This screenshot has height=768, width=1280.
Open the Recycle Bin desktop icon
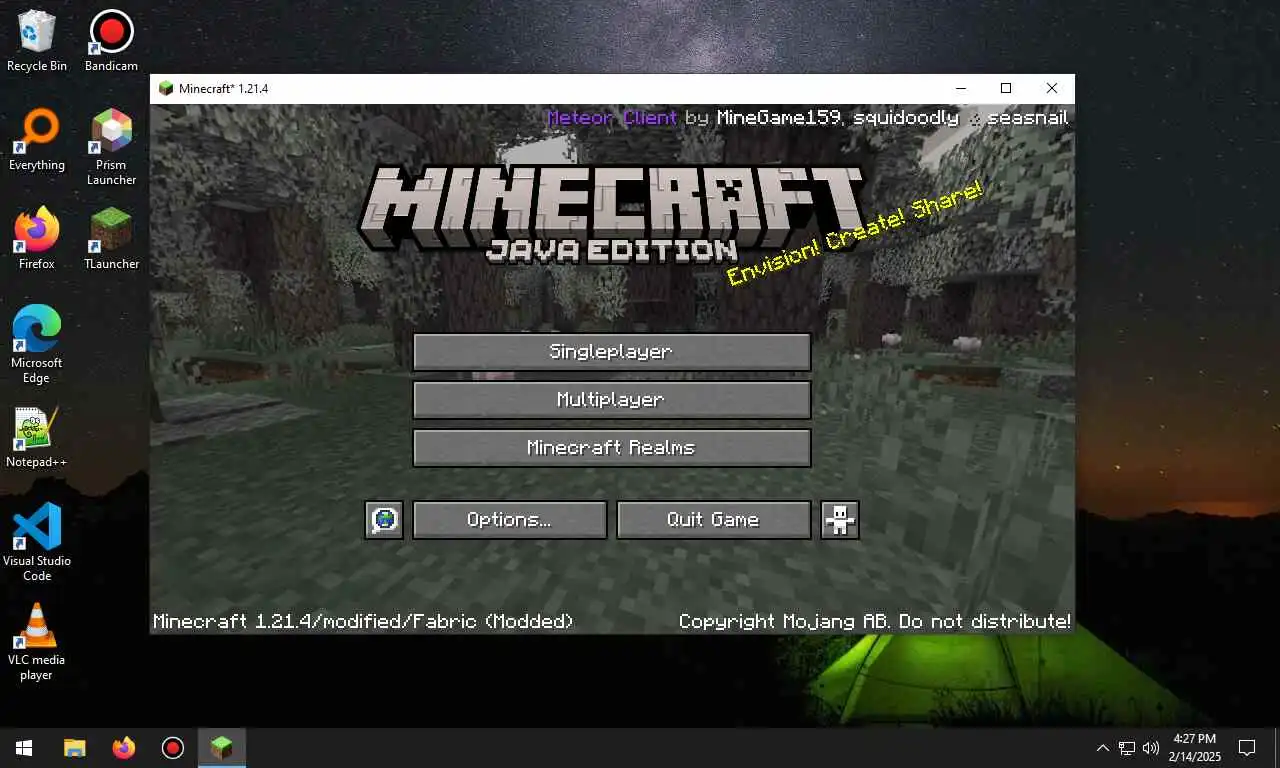pos(37,42)
